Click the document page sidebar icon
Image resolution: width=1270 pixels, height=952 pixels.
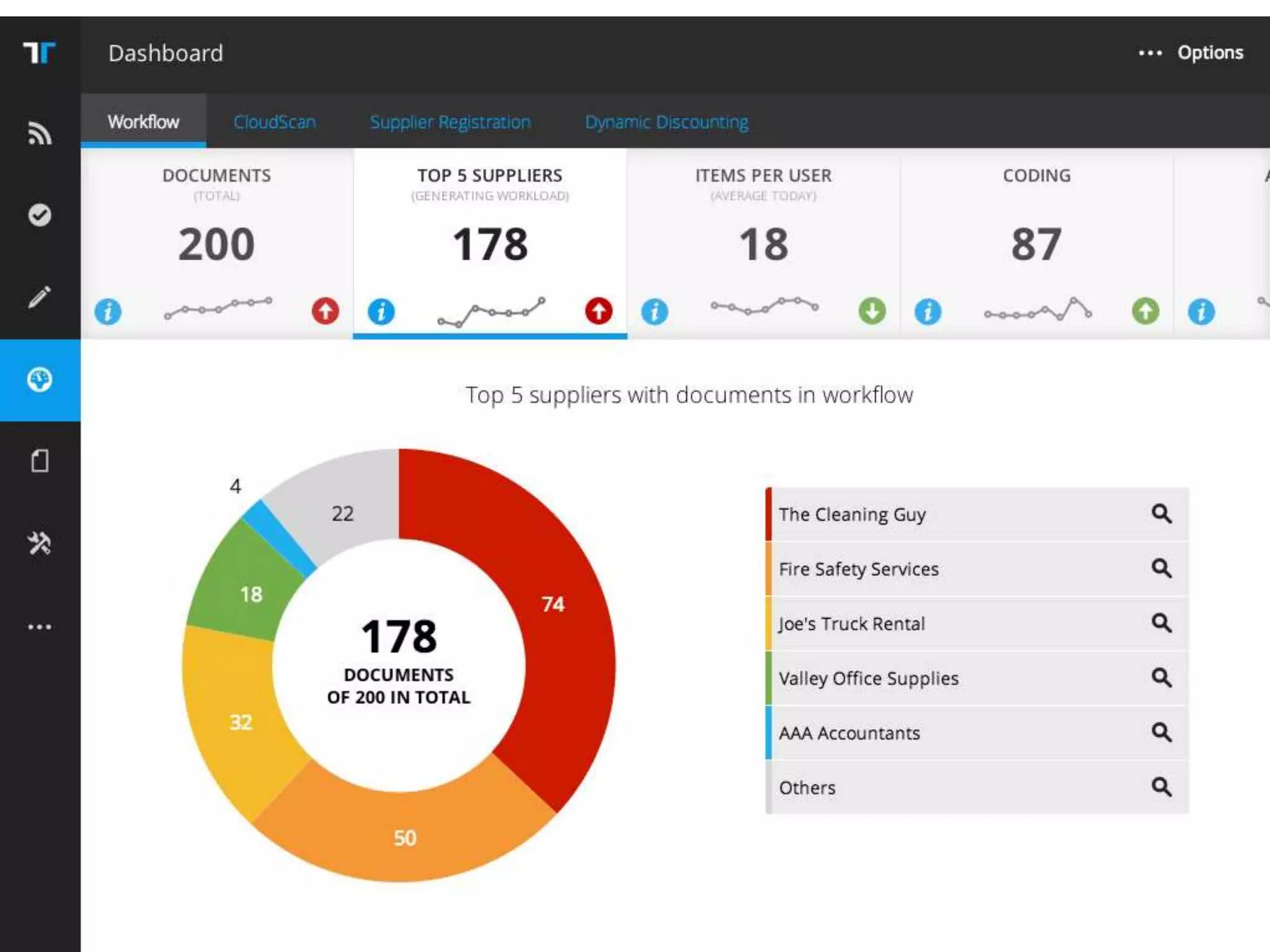[x=40, y=461]
